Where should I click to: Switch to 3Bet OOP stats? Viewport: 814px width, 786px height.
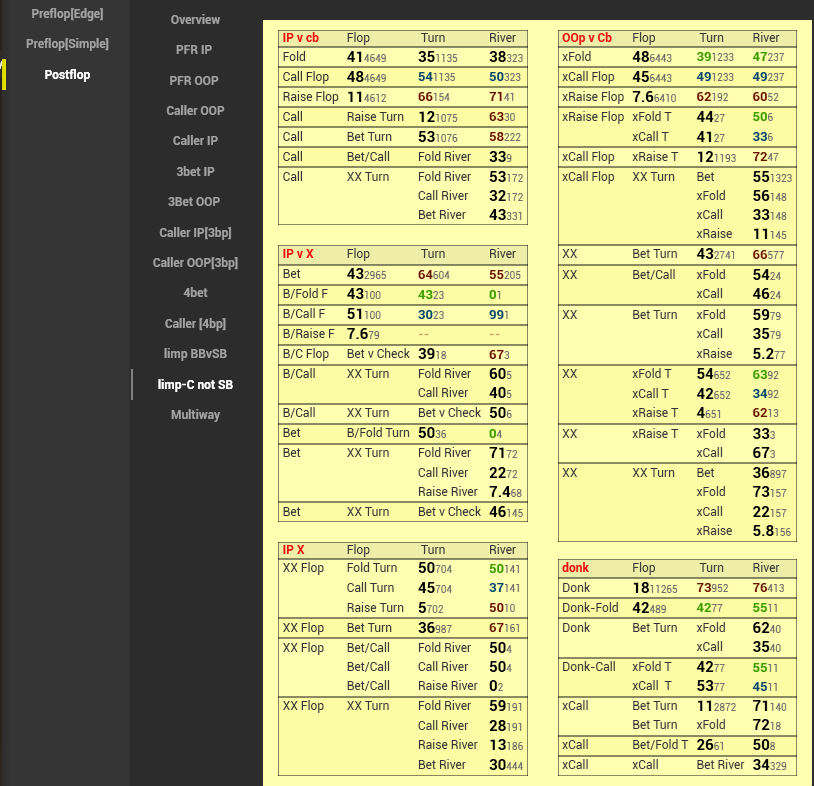(195, 202)
